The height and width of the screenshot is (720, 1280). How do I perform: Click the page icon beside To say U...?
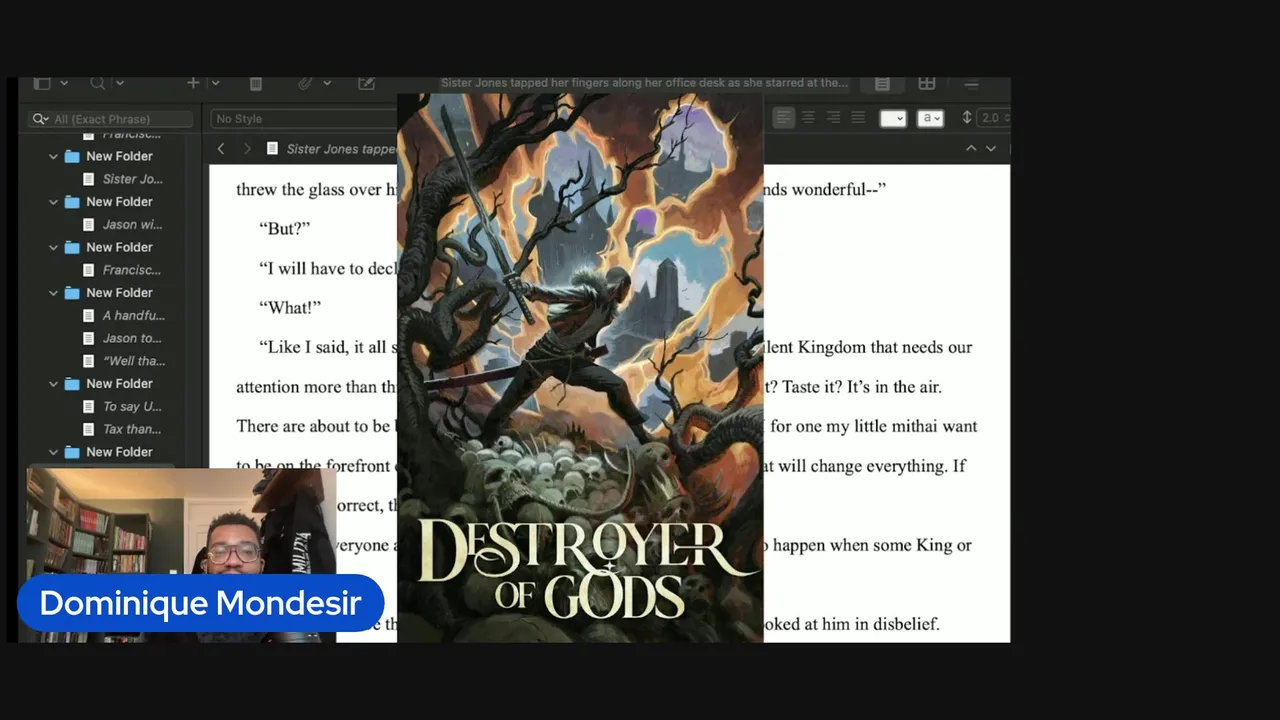89,407
